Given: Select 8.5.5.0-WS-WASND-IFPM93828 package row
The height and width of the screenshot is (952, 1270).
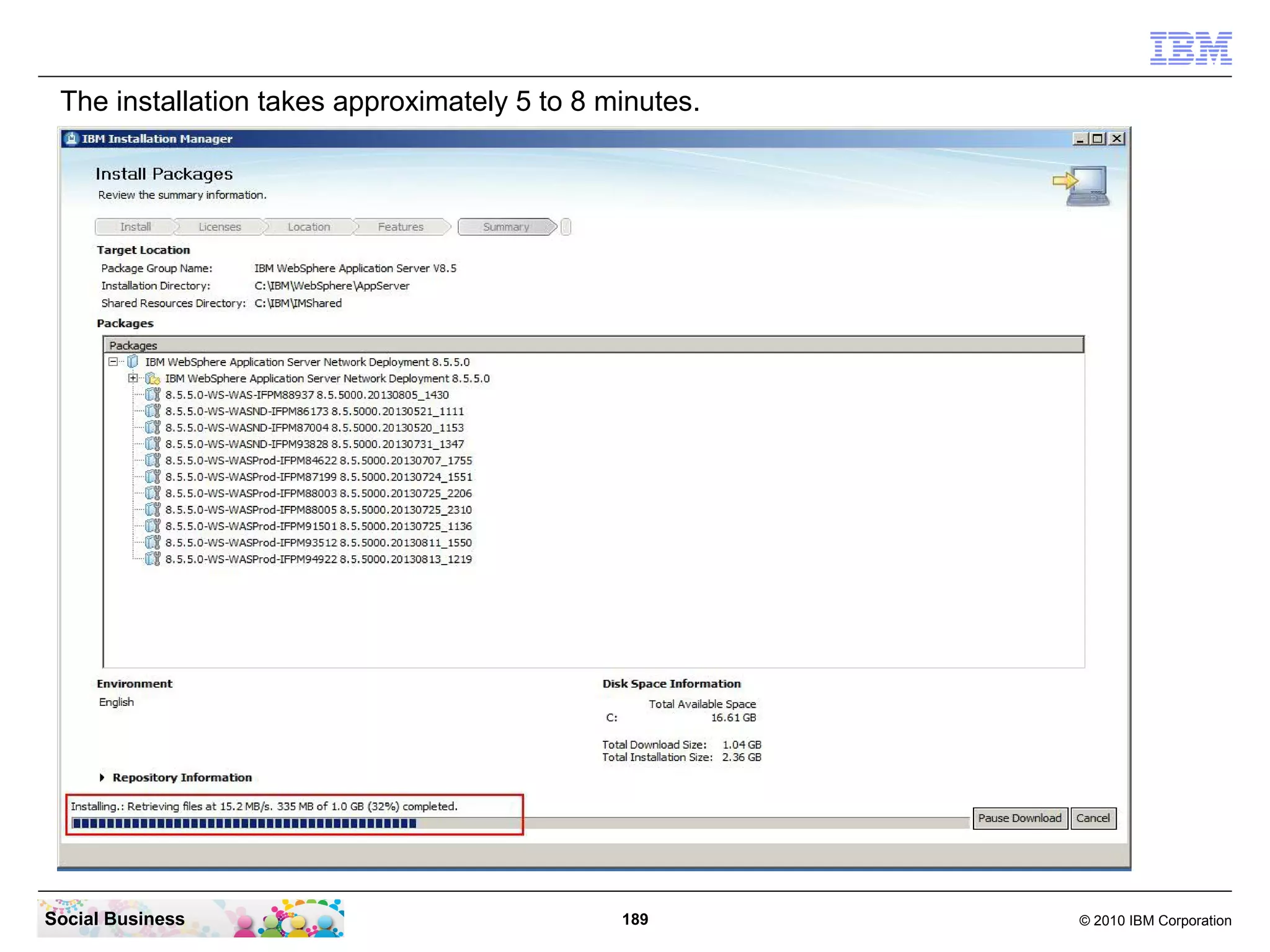Looking at the screenshot, I should (x=314, y=444).
